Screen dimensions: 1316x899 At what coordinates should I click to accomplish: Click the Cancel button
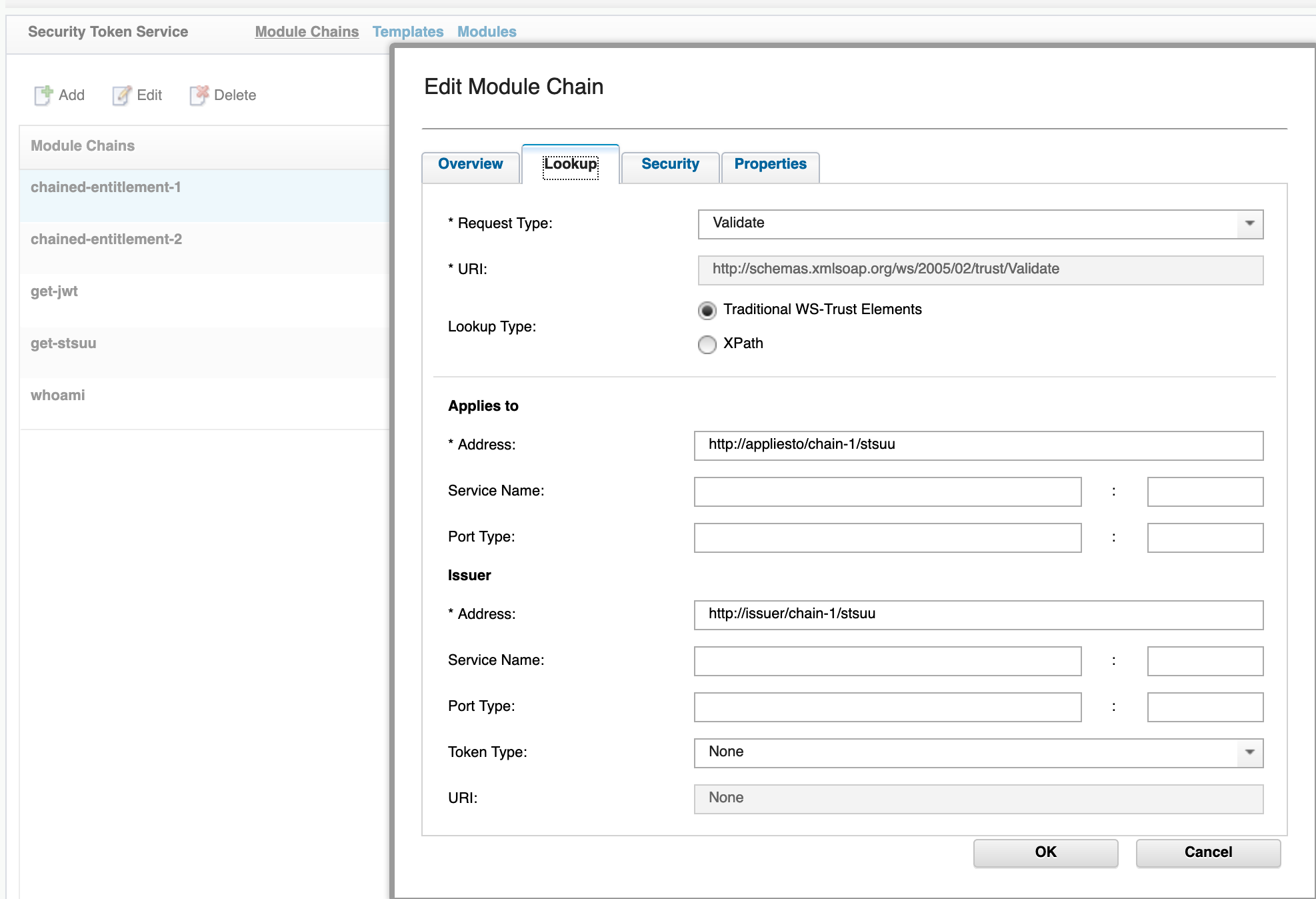1207,852
